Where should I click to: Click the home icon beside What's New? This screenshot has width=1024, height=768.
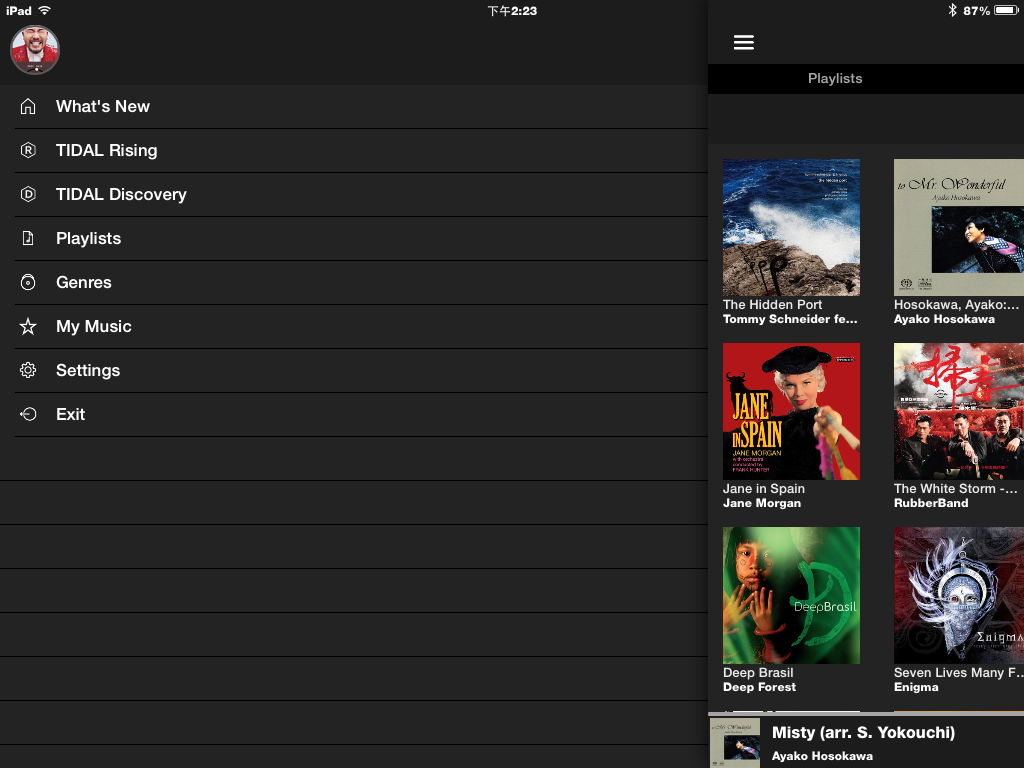point(28,107)
